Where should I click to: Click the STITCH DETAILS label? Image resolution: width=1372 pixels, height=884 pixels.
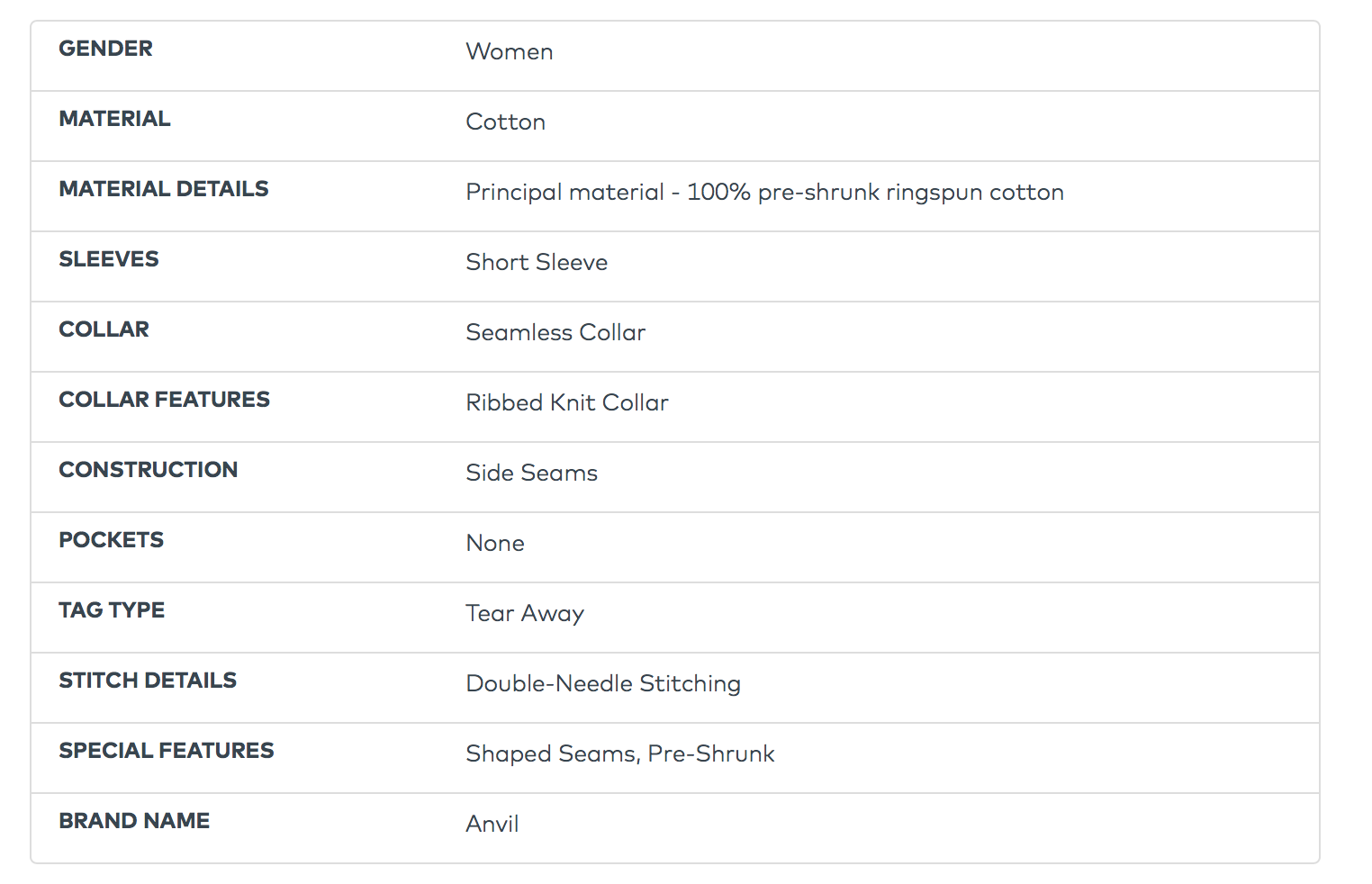(x=148, y=681)
